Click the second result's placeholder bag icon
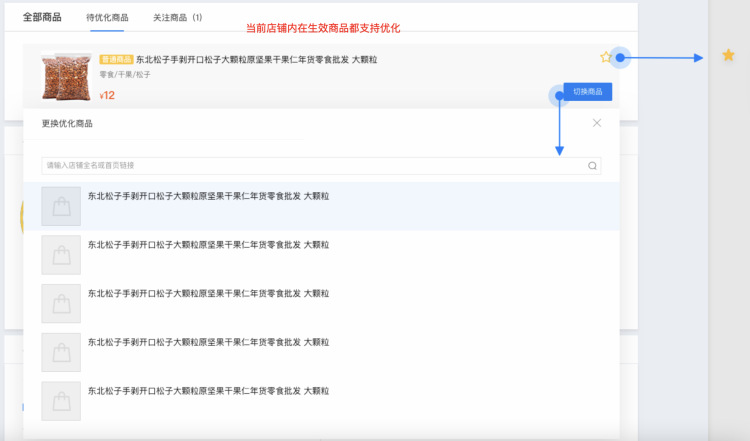The height and width of the screenshot is (441, 750). pyautogui.click(x=61, y=255)
